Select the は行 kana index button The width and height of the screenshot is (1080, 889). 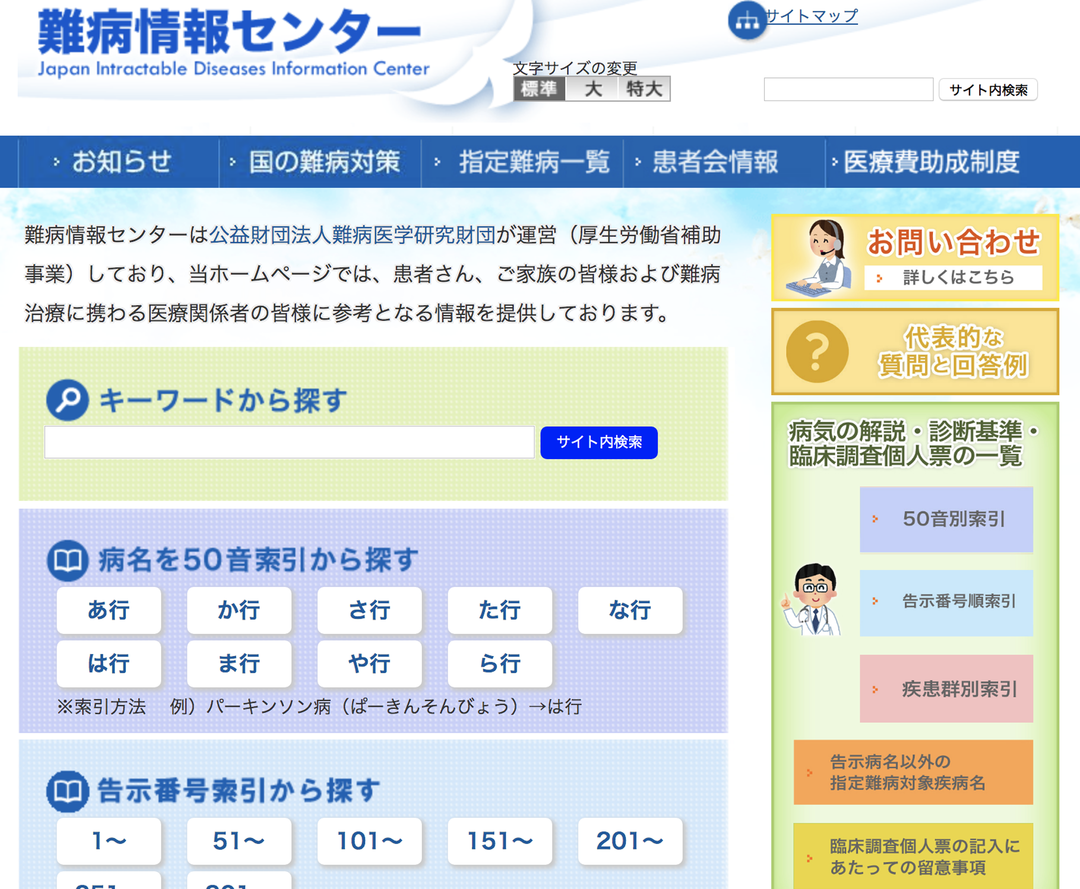click(x=109, y=664)
